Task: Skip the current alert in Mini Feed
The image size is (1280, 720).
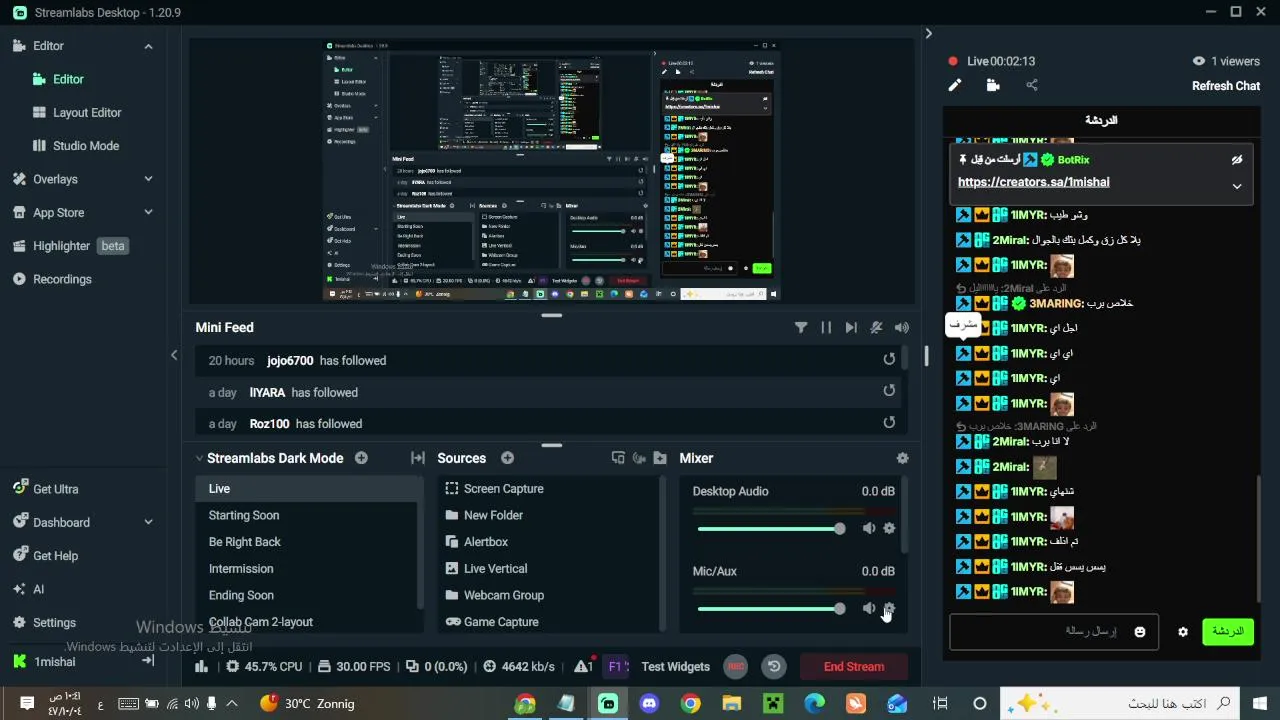Action: click(x=851, y=327)
